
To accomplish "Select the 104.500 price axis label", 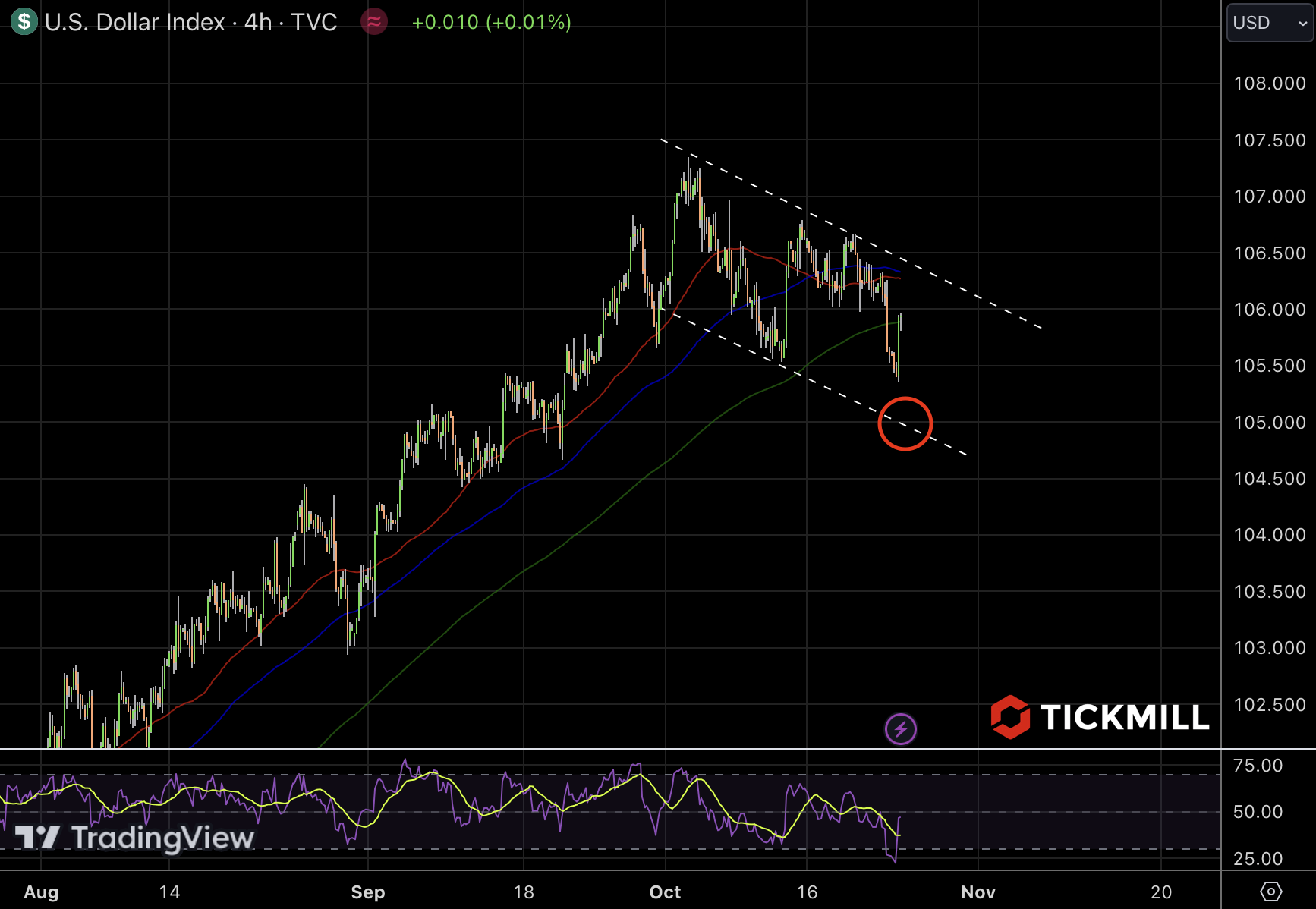I will tap(1270, 479).
